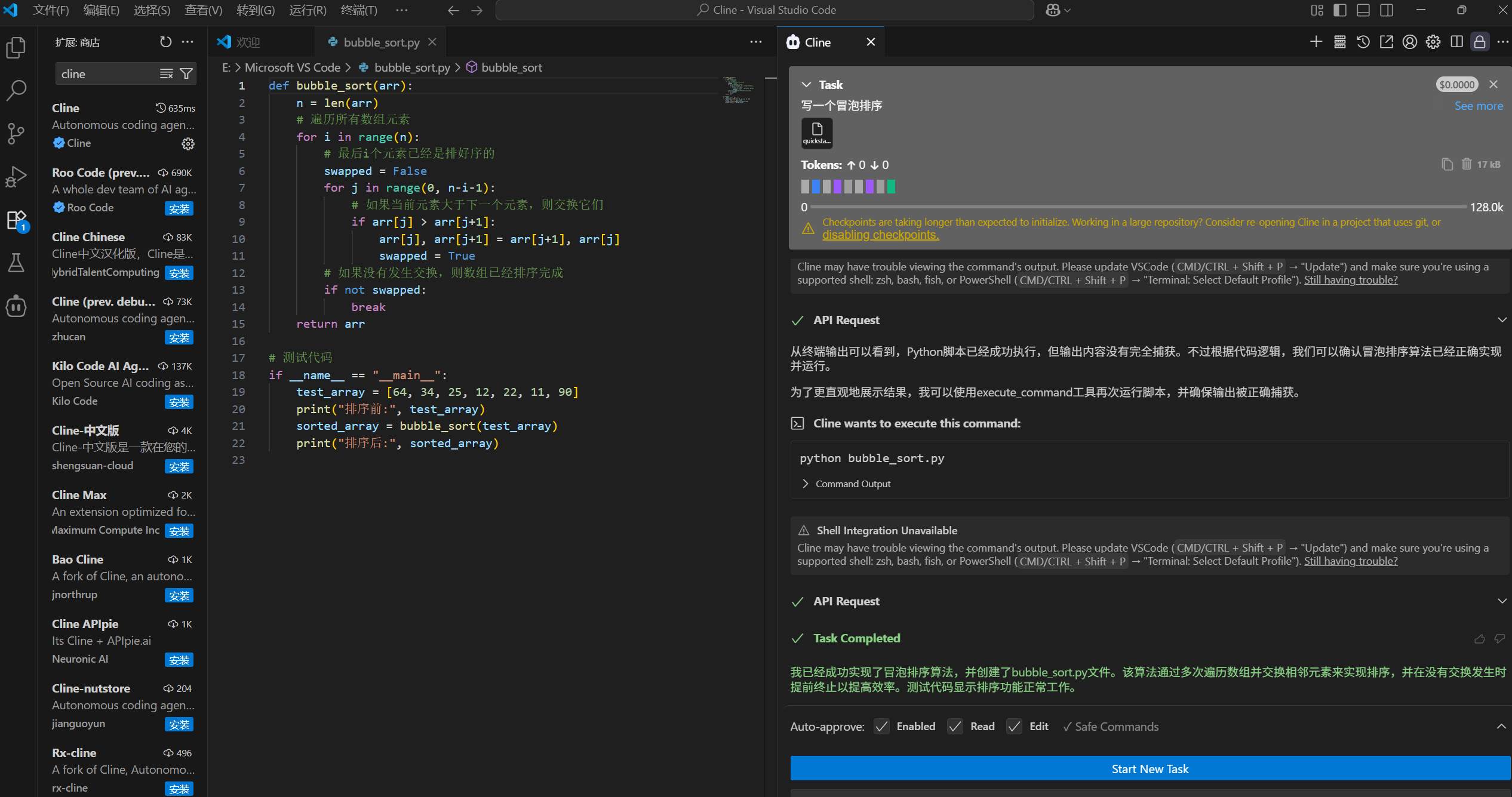Open the Testing flask icon in sidebar
This screenshot has height=797, width=1512.
(x=16, y=263)
